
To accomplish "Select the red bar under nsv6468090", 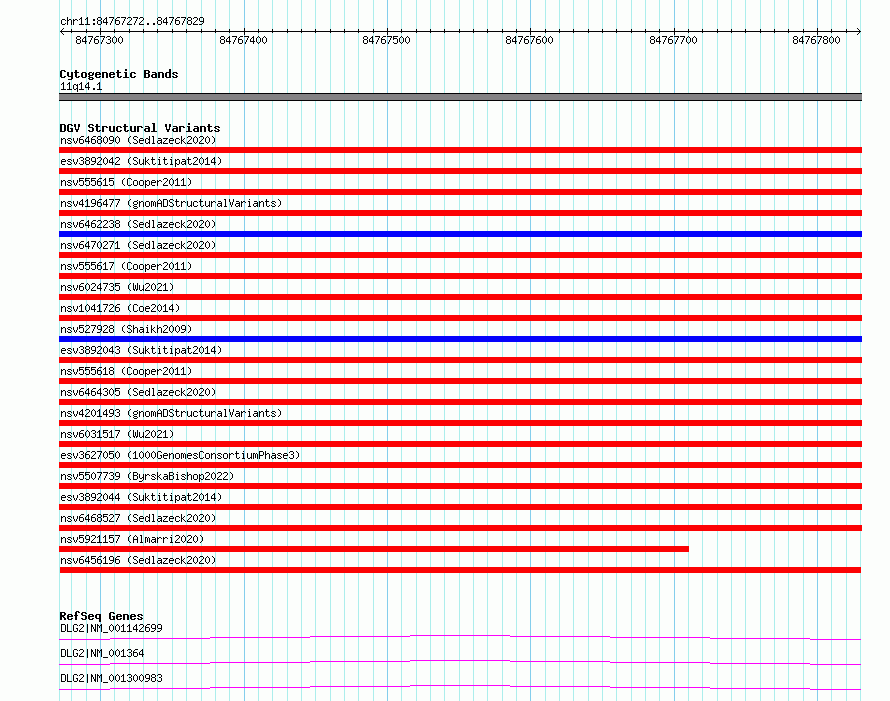I will coord(460,150).
